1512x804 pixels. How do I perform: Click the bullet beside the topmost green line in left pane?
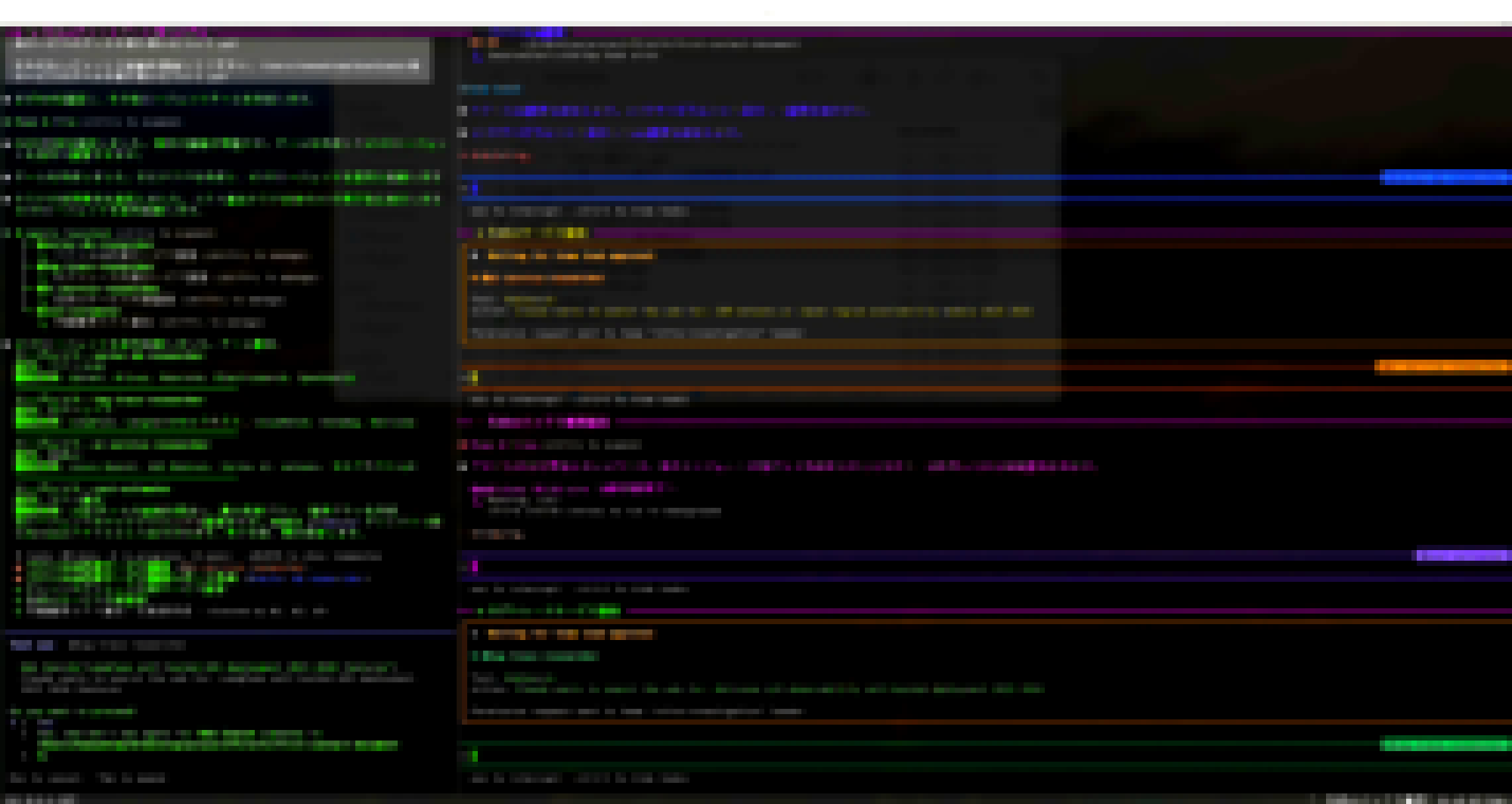click(x=8, y=99)
